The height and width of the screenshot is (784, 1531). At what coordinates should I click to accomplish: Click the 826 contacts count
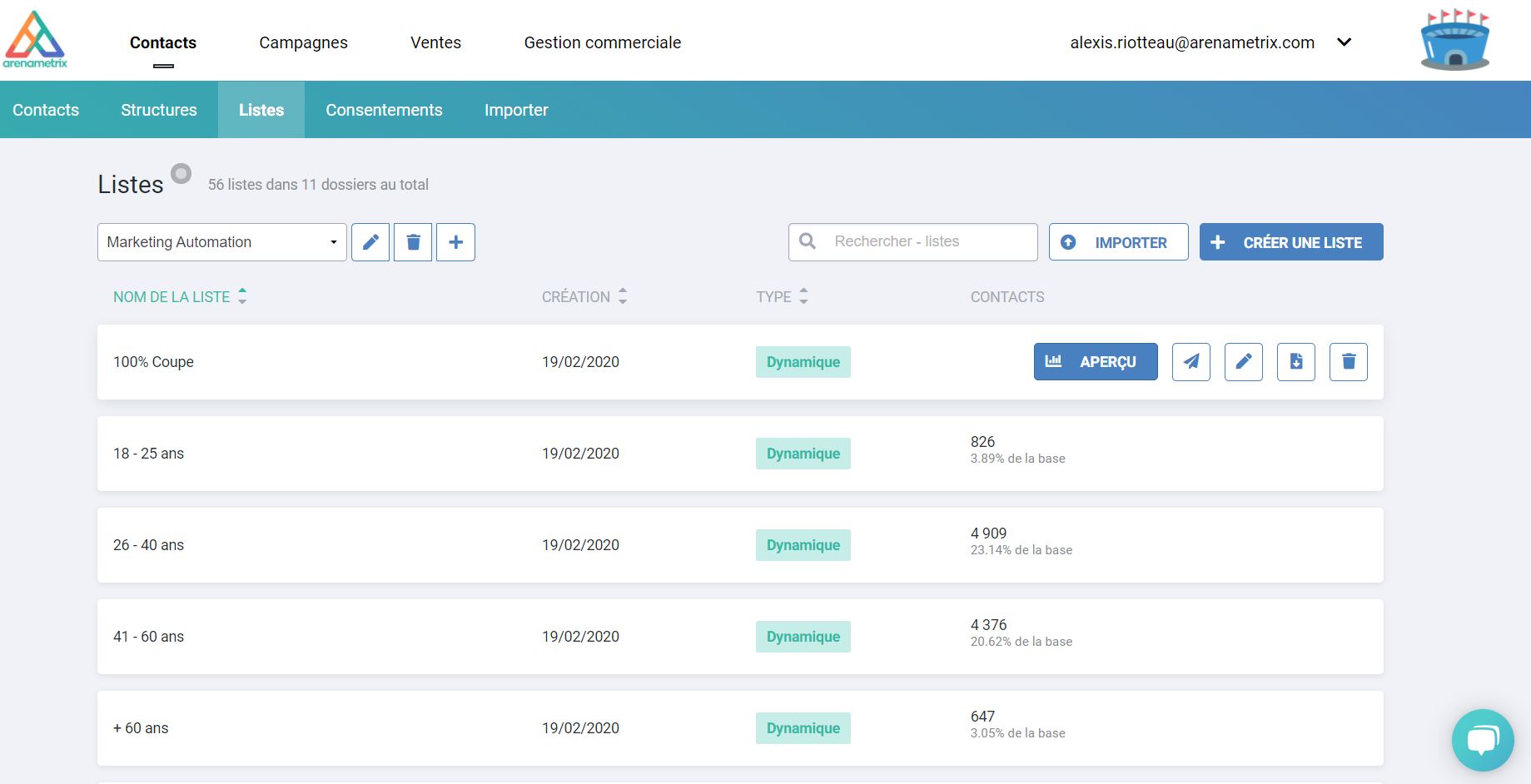[x=982, y=442]
